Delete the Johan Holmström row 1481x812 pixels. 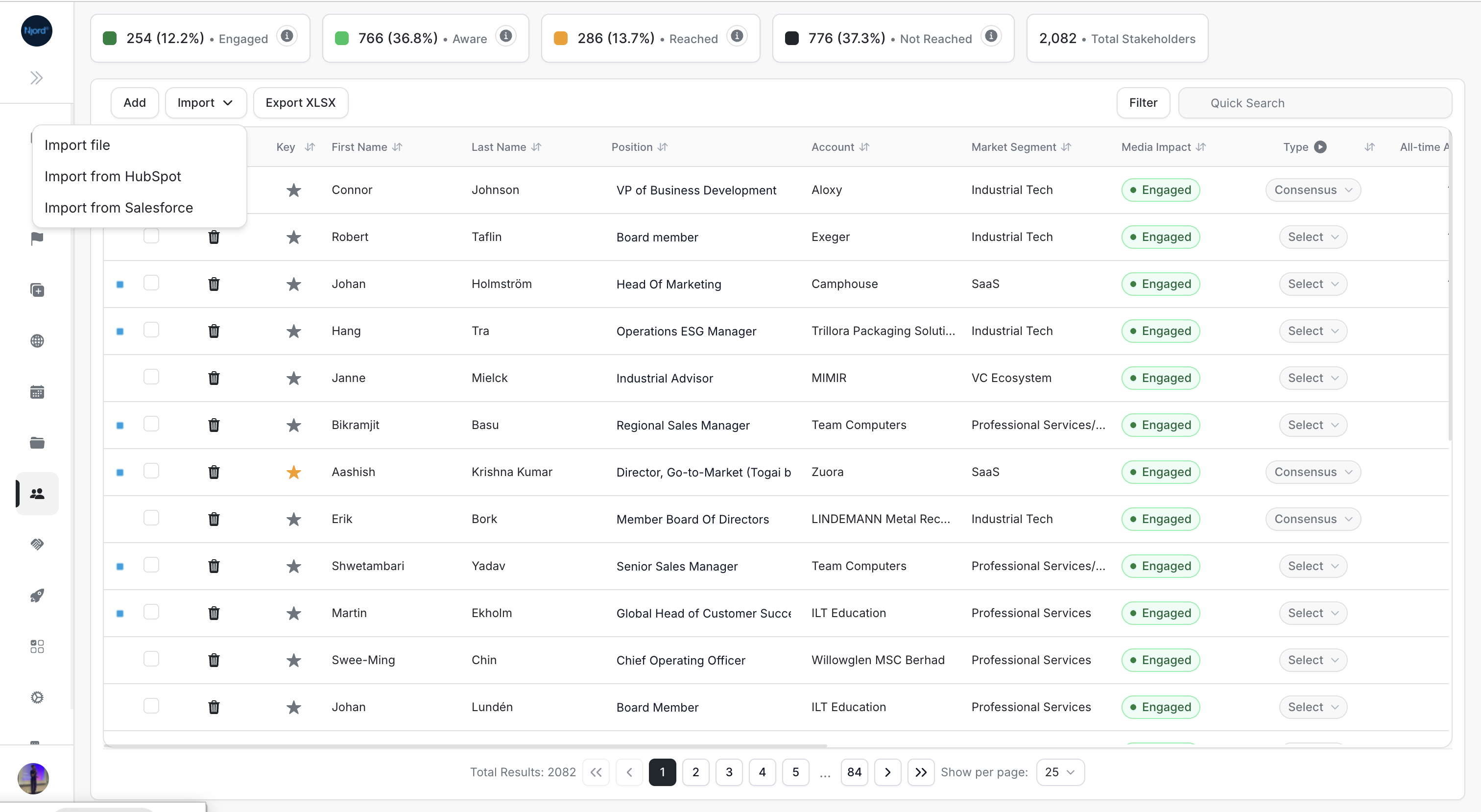(x=214, y=284)
